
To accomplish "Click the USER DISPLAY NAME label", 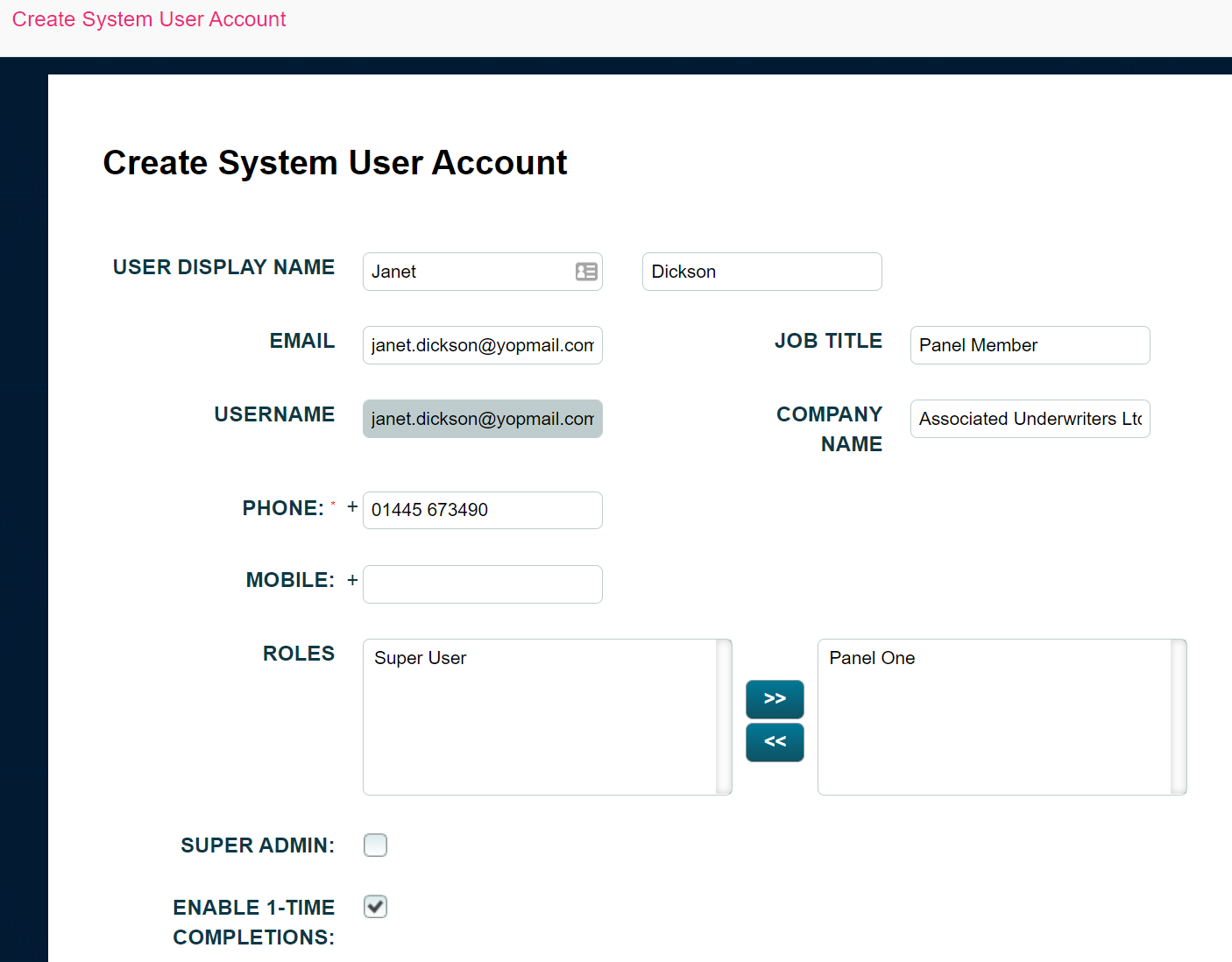I will coord(223,267).
